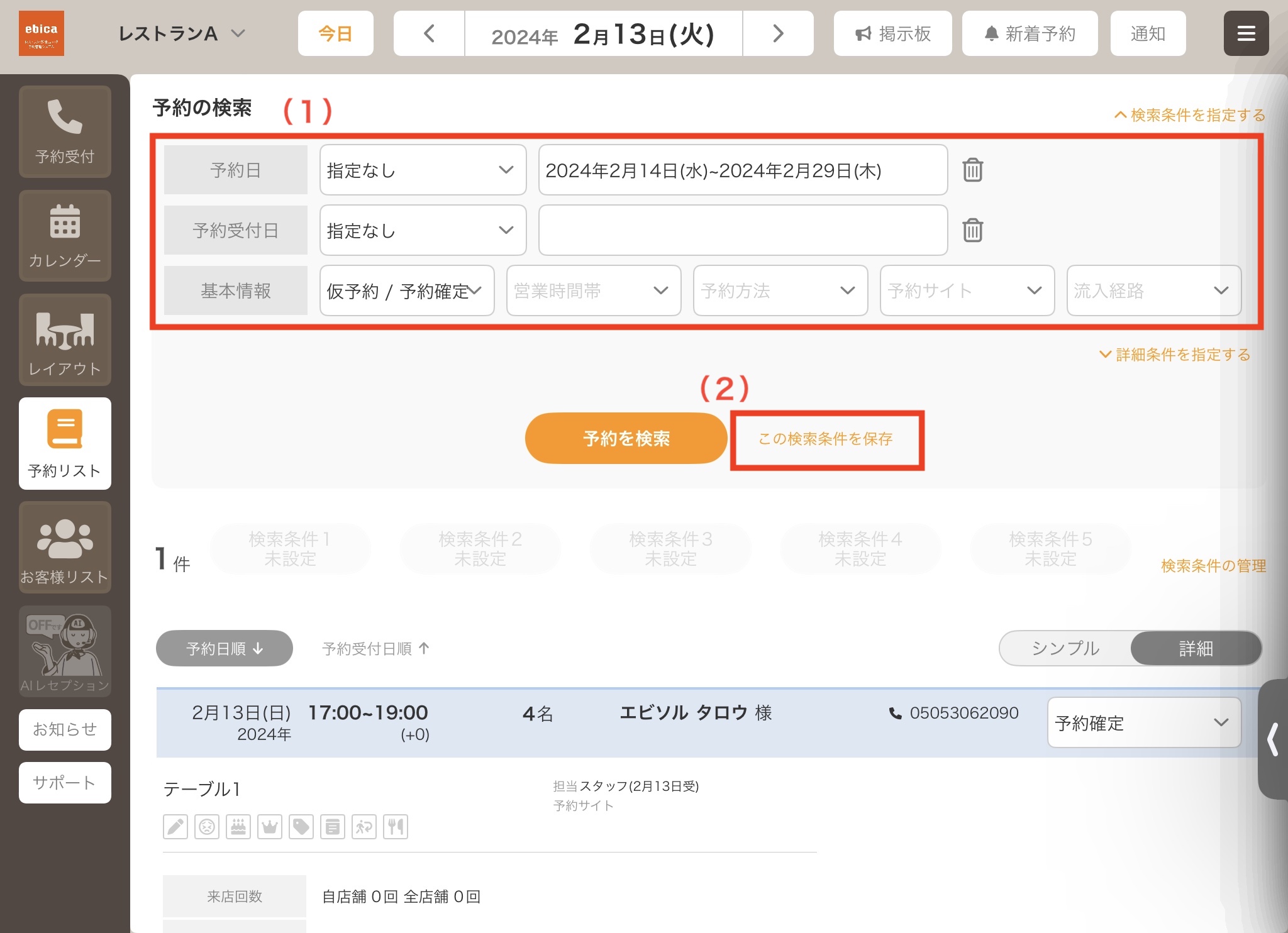
Task: Open the レイアウト table layout view
Action: click(x=65, y=340)
